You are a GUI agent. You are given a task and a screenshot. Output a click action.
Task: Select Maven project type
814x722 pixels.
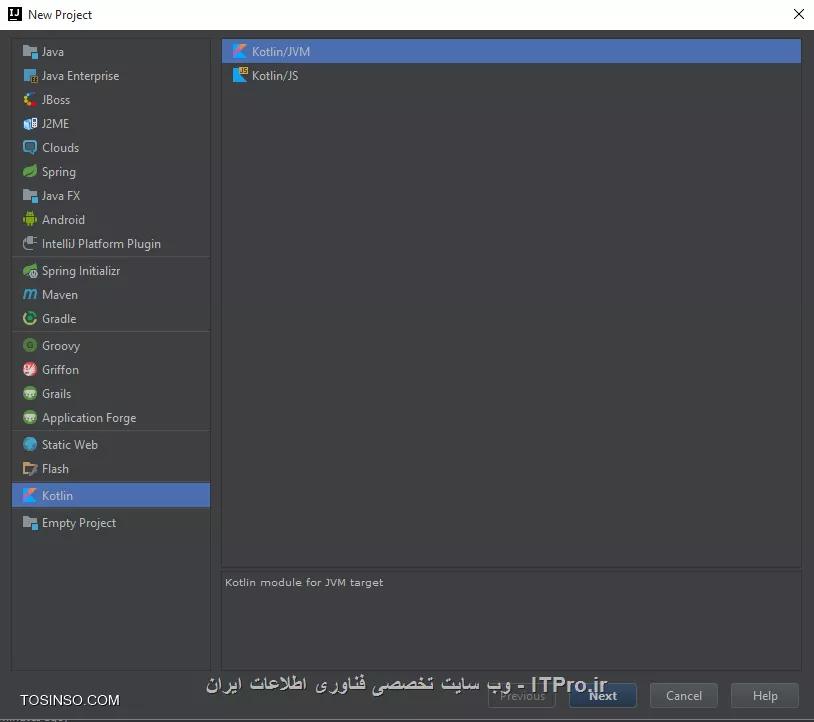pyautogui.click(x=111, y=294)
